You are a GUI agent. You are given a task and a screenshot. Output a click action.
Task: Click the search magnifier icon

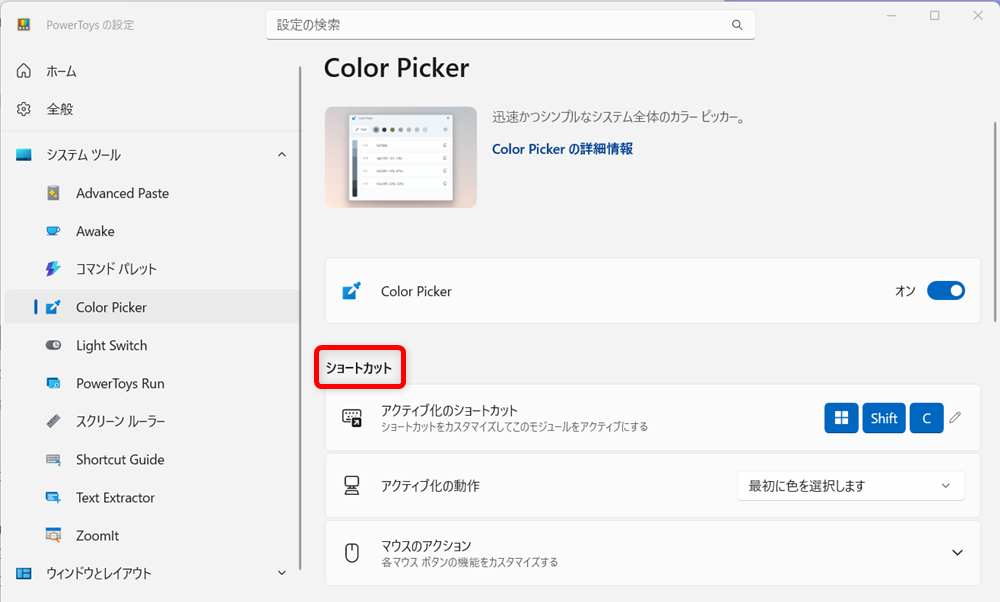click(x=737, y=24)
